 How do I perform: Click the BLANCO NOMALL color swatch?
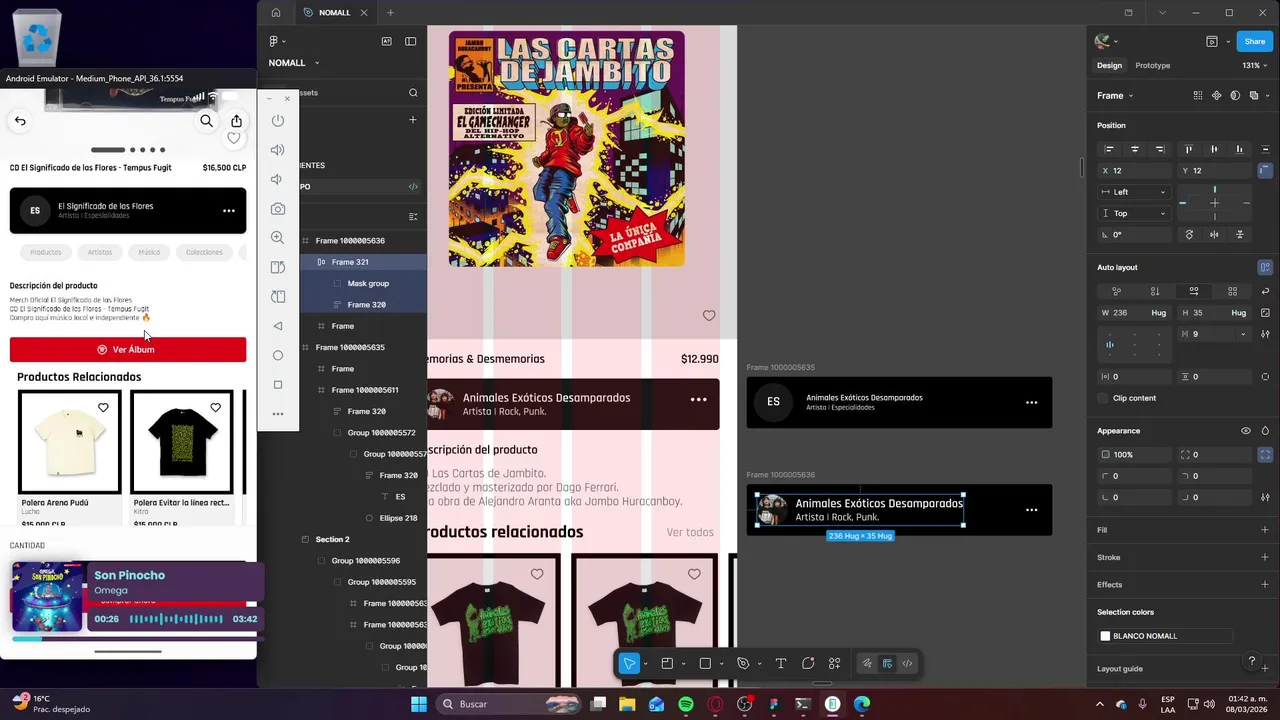tap(1105, 636)
